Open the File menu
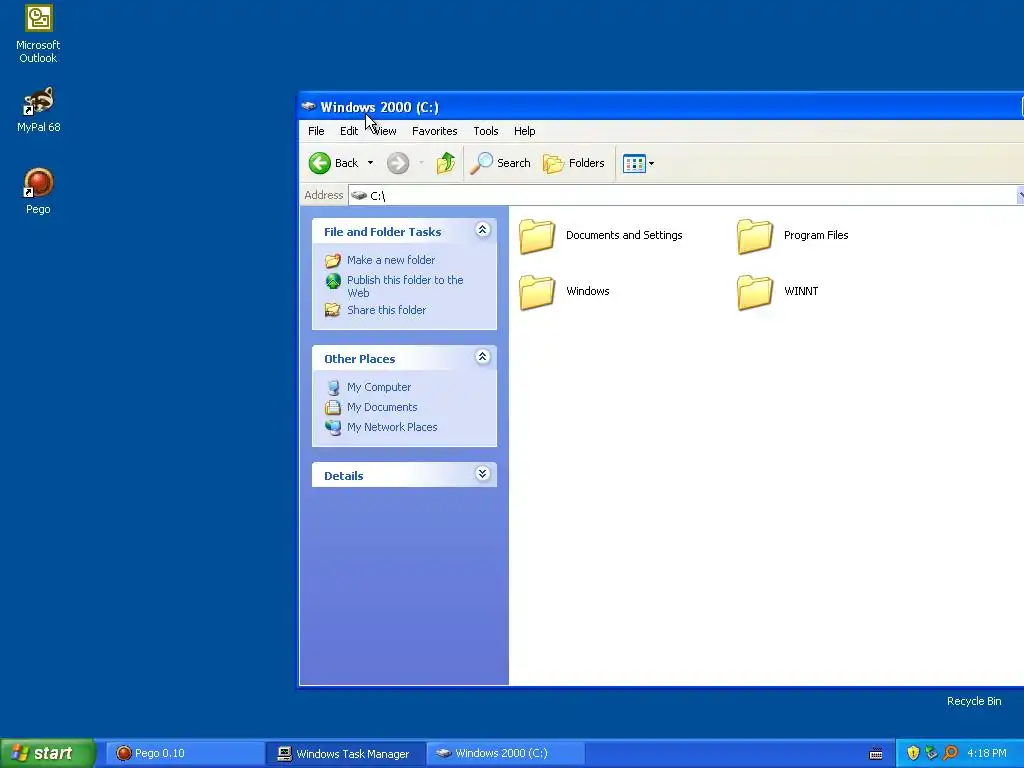 click(316, 131)
